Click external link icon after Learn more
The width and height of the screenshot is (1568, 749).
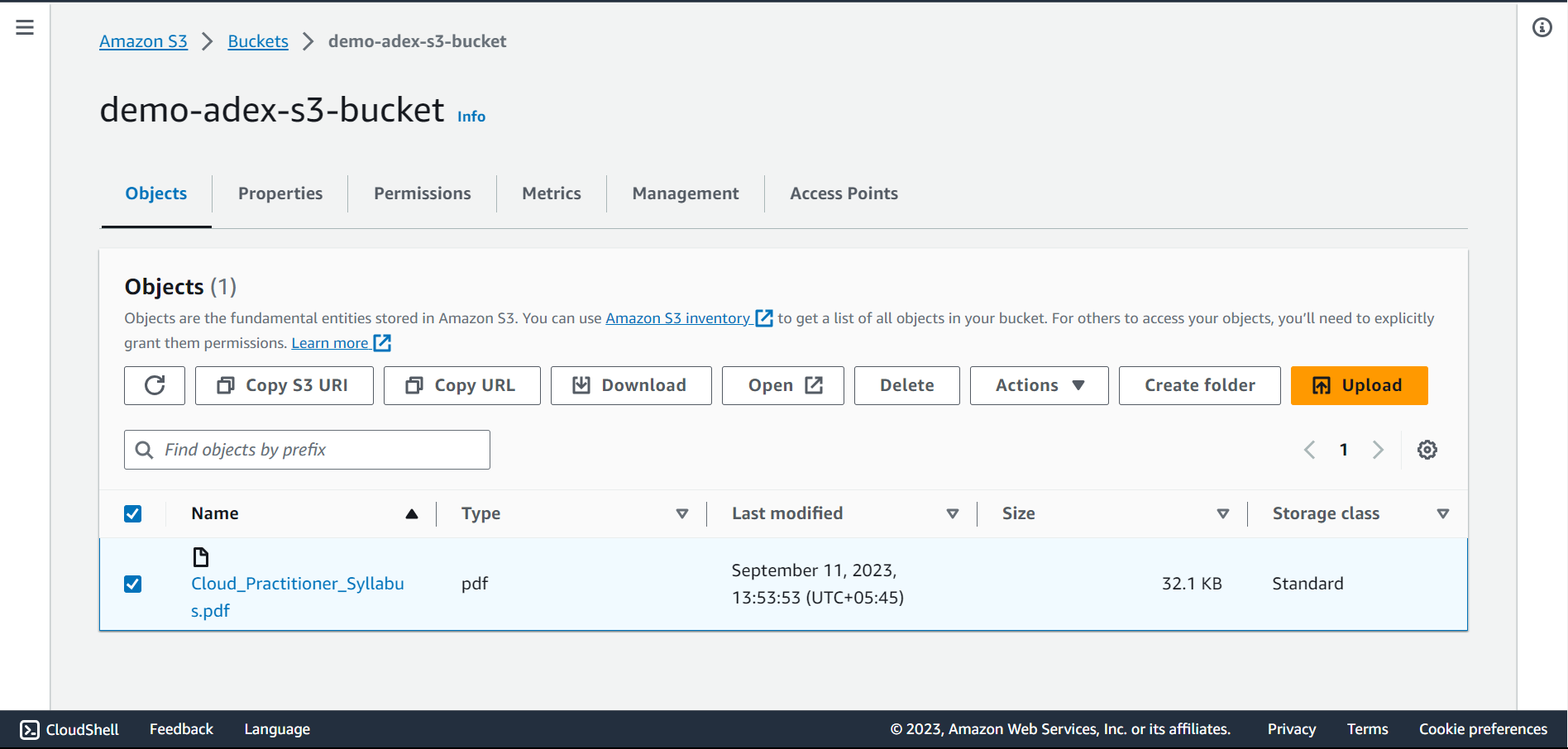tap(382, 343)
